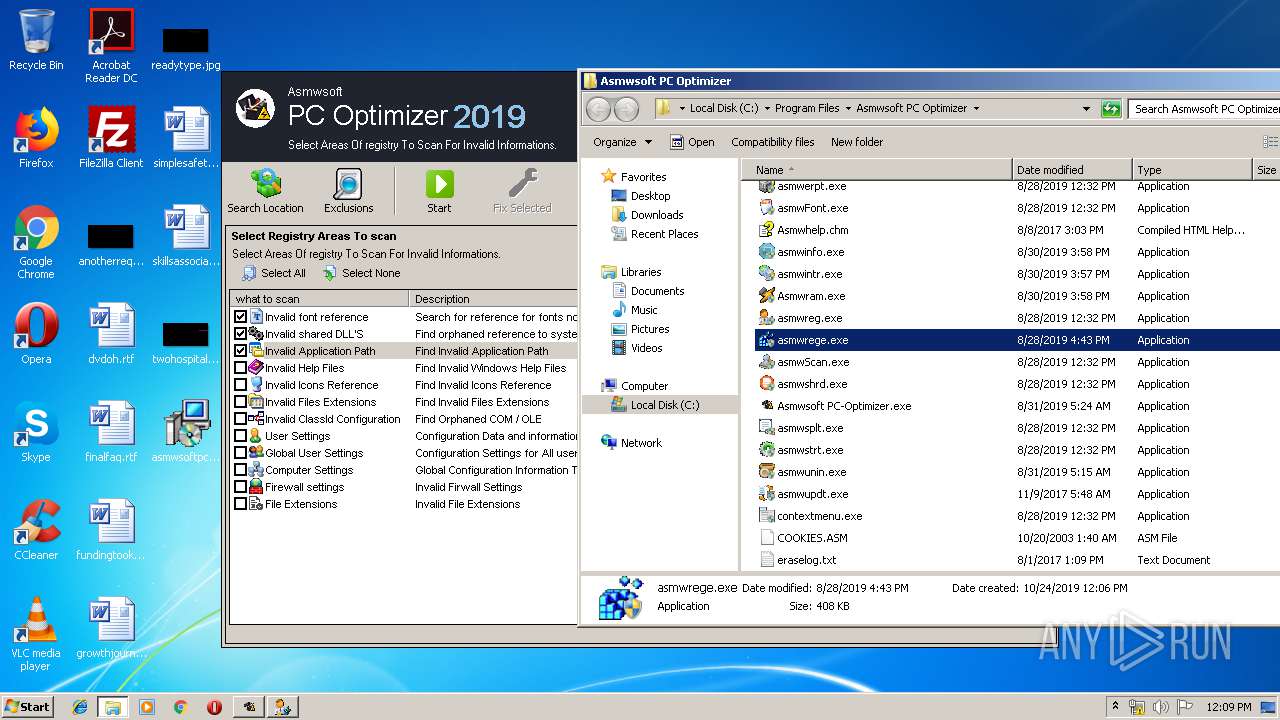
Task: Create a New folder
Action: coord(856,142)
